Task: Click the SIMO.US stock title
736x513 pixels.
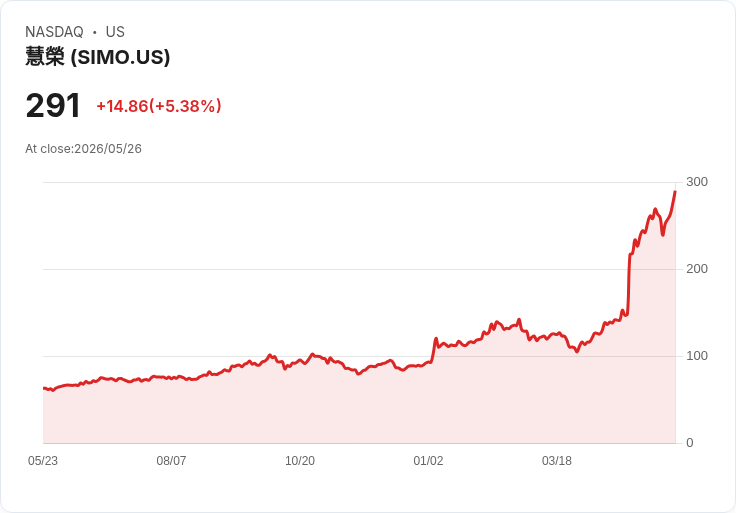Action: [98, 57]
